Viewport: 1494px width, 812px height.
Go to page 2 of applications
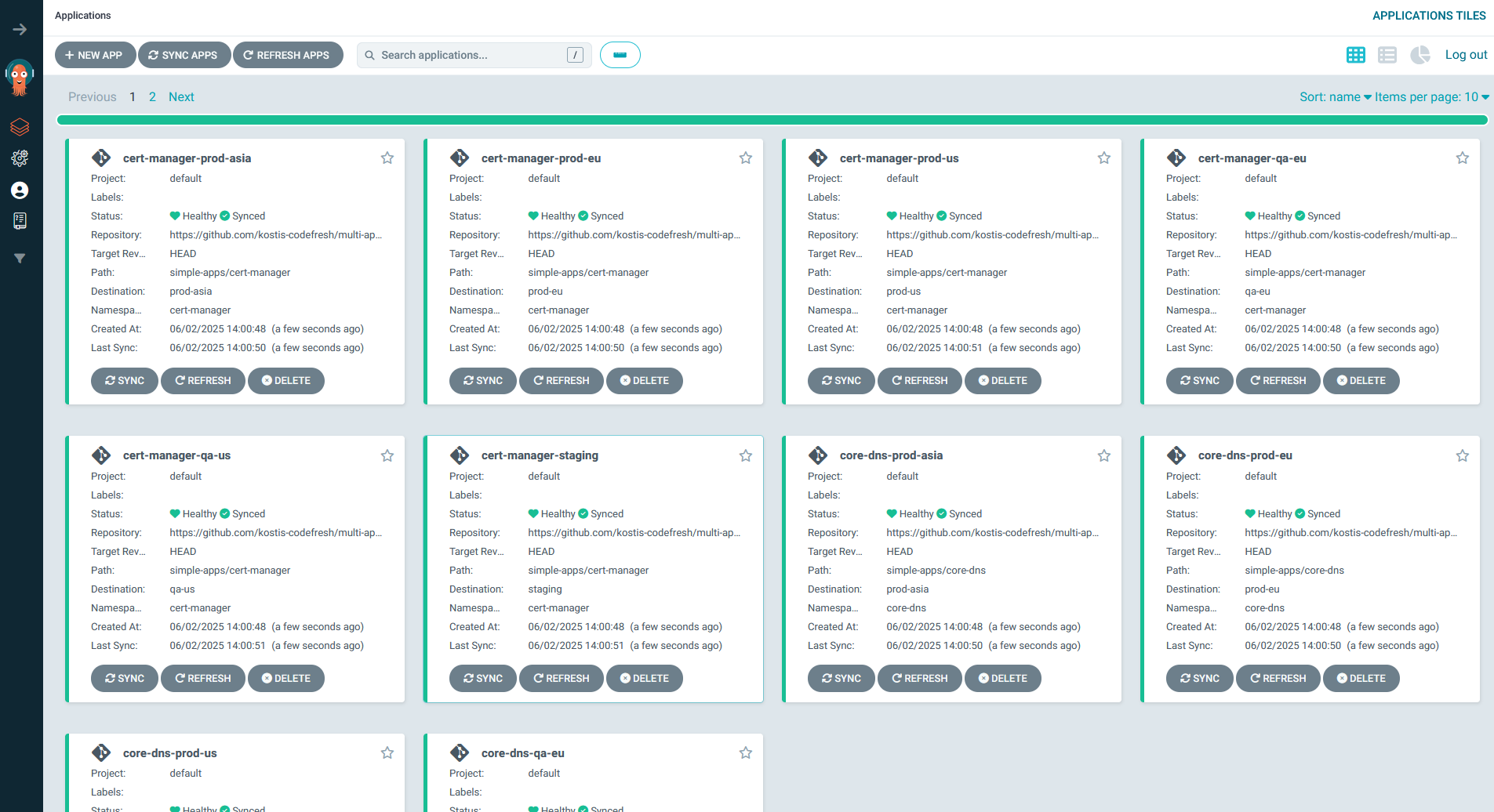pyautogui.click(x=152, y=96)
